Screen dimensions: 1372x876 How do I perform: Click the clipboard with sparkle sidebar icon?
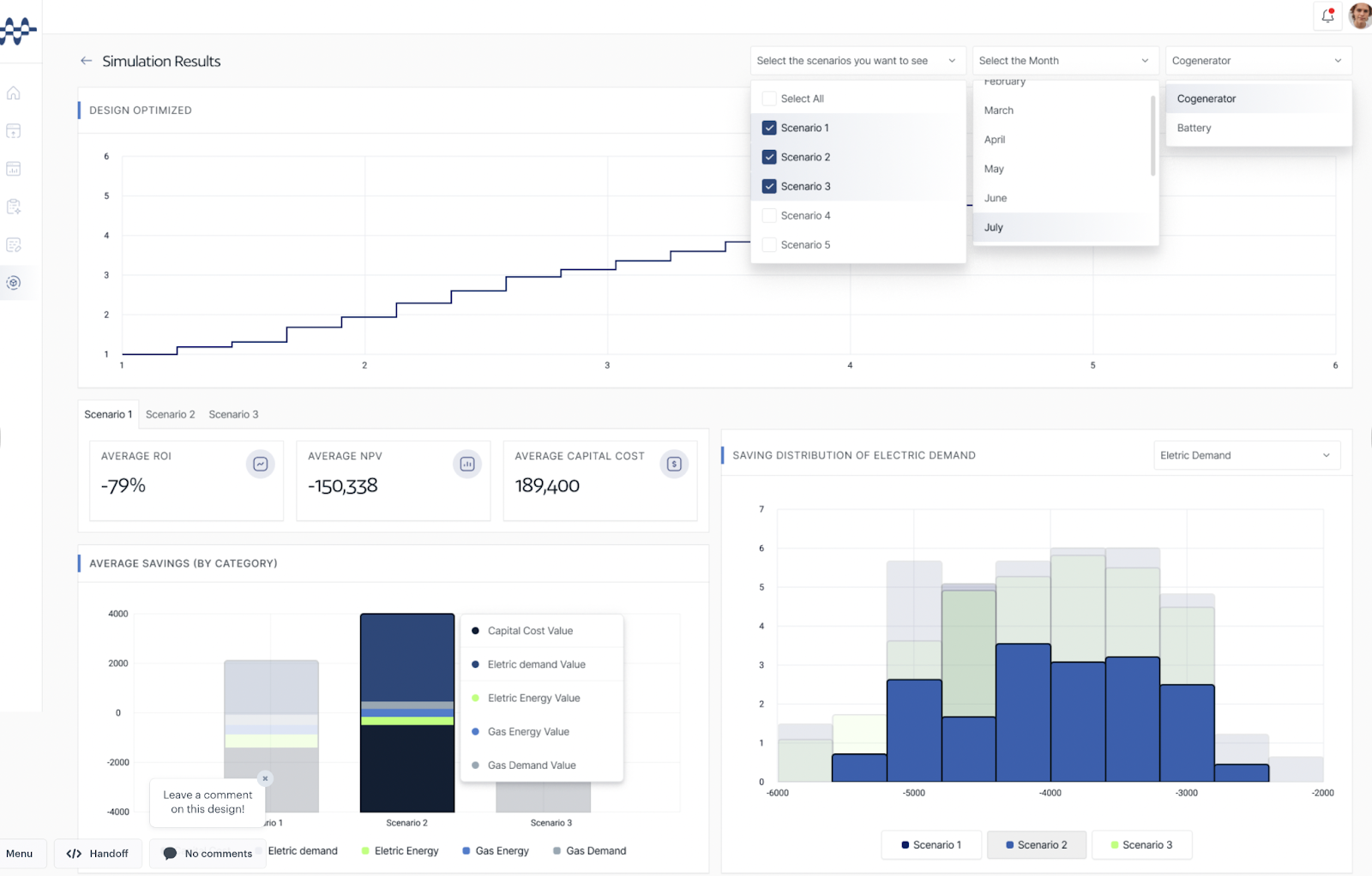pyautogui.click(x=13, y=206)
